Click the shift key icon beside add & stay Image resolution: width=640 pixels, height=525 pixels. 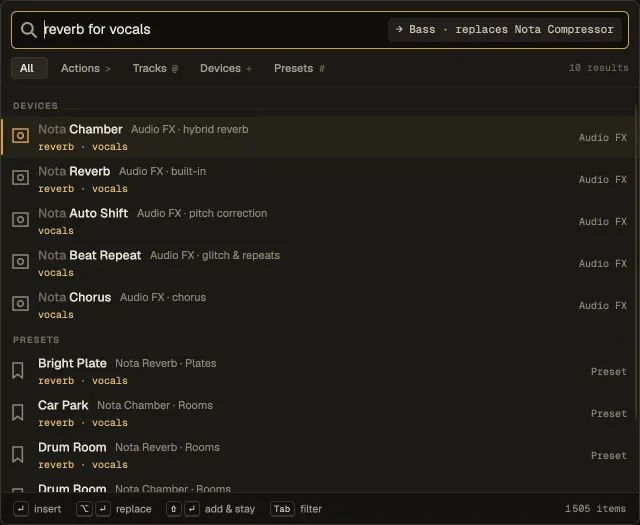(x=174, y=509)
